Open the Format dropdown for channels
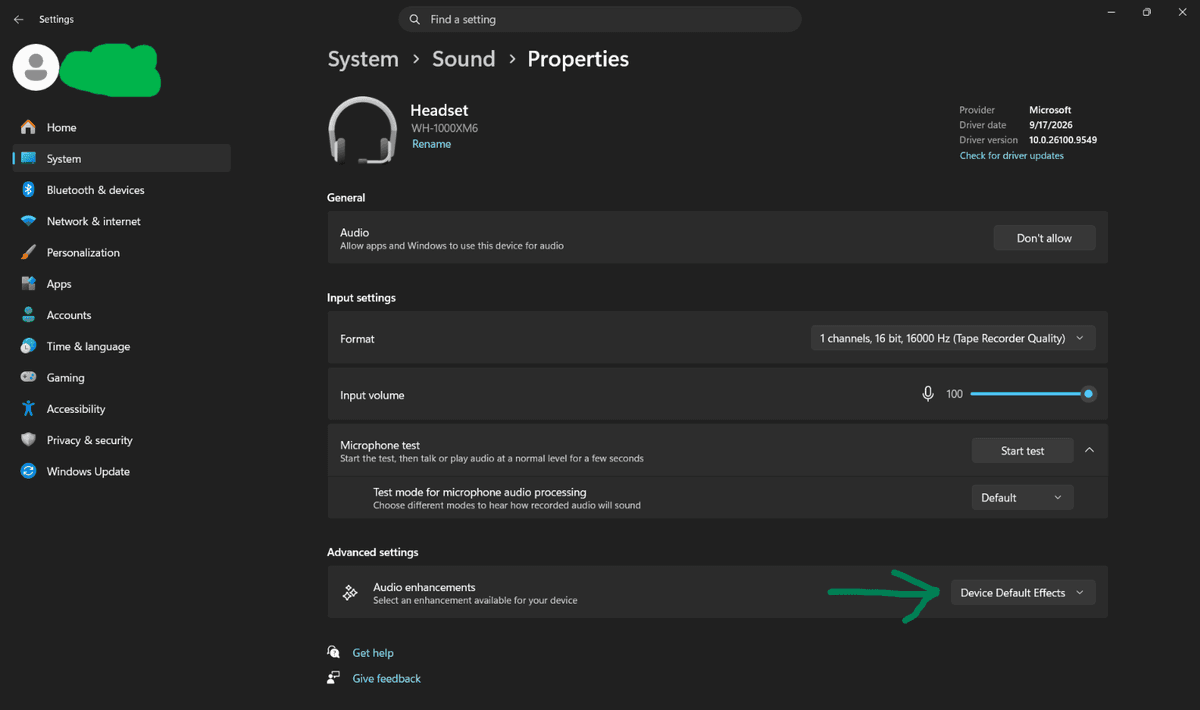 coord(953,338)
